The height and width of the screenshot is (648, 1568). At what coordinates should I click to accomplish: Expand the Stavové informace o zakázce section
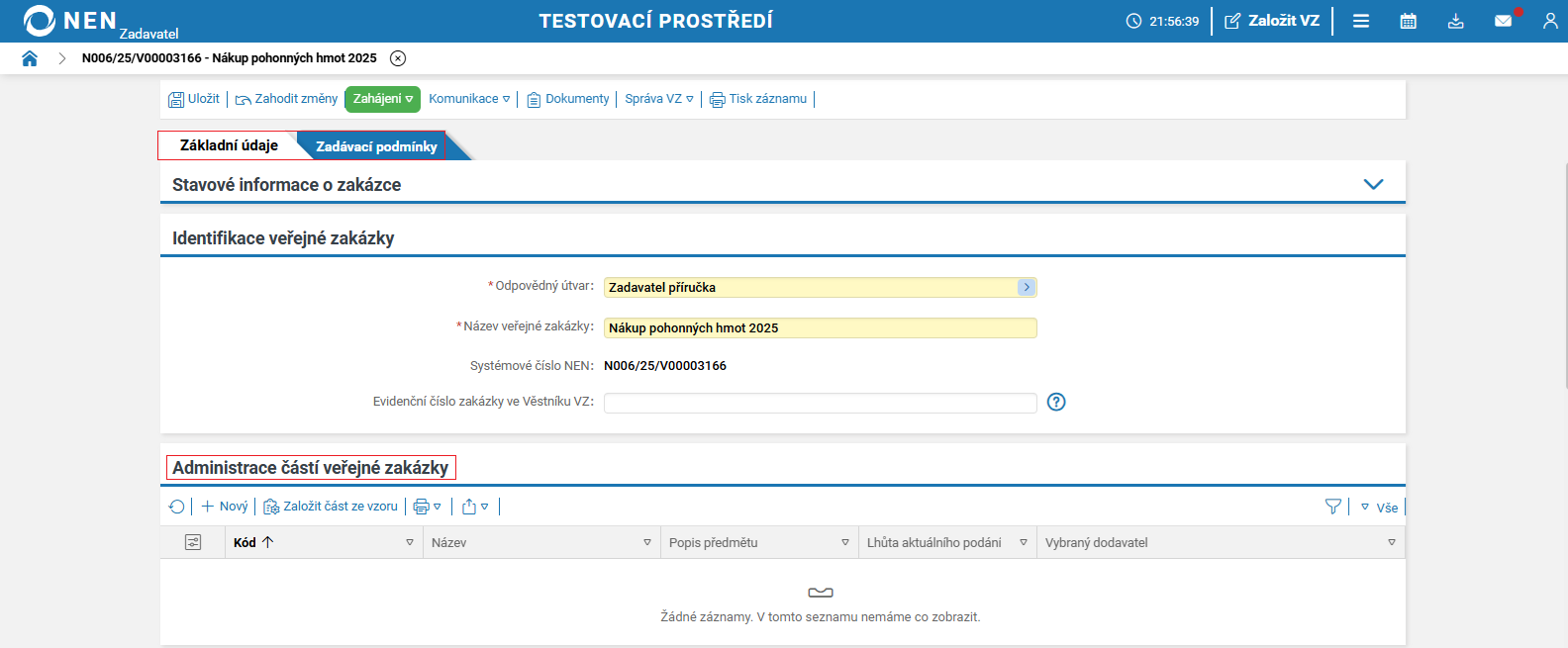pyautogui.click(x=1373, y=184)
